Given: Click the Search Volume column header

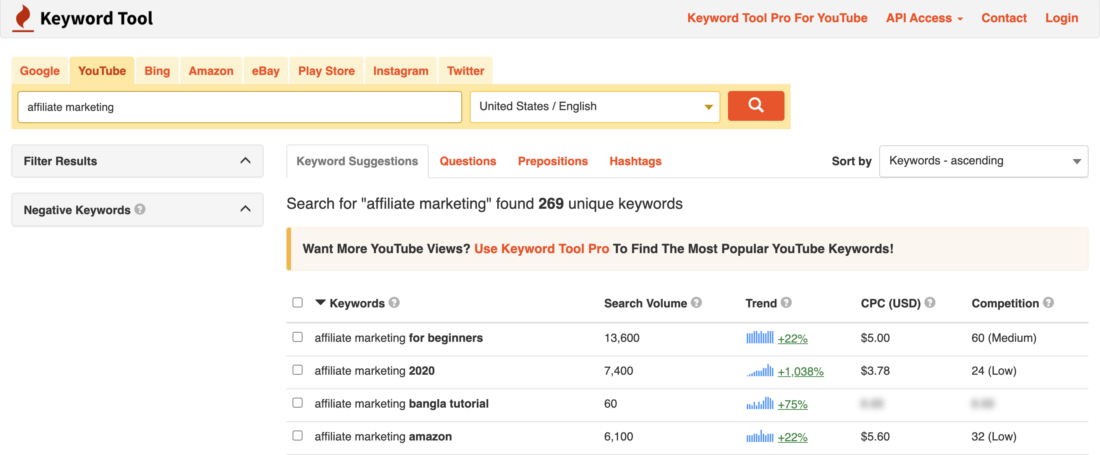Looking at the screenshot, I should [x=645, y=303].
